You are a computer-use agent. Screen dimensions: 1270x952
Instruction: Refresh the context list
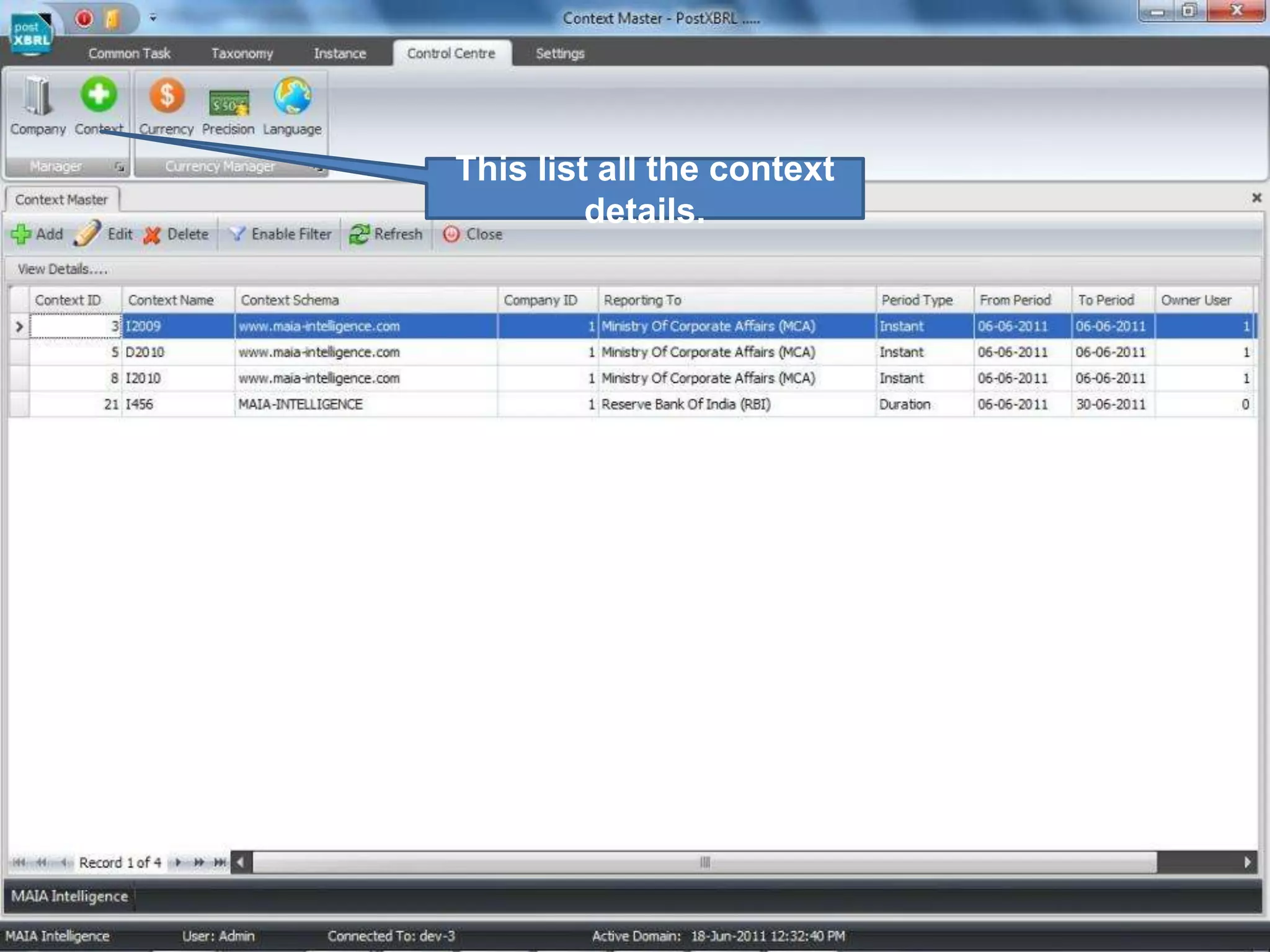386,234
